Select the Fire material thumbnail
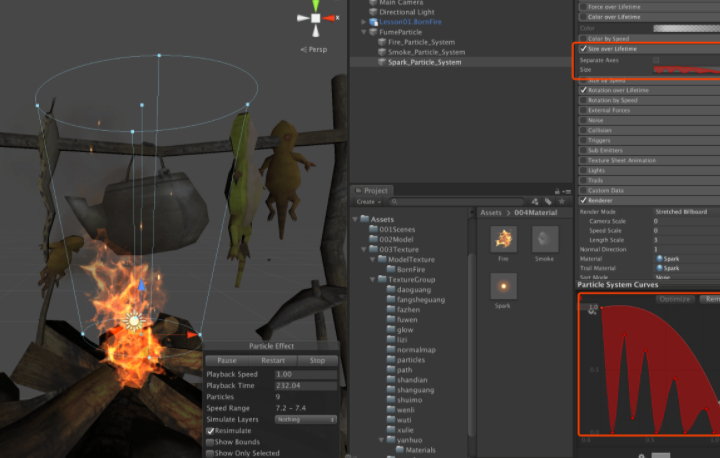The image size is (720, 458). tap(503, 239)
